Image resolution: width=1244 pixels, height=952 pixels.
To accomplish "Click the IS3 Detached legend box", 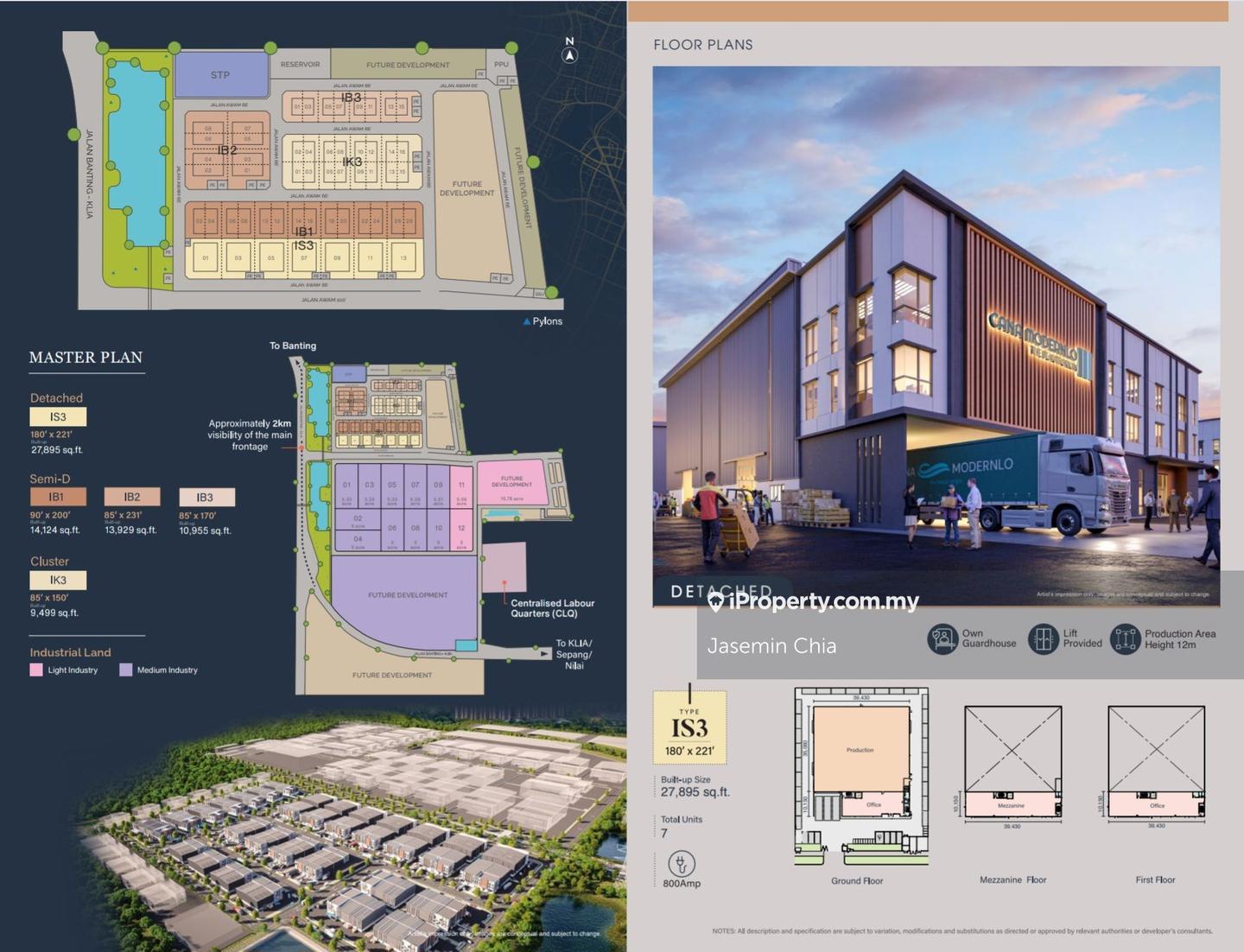I will (58, 416).
